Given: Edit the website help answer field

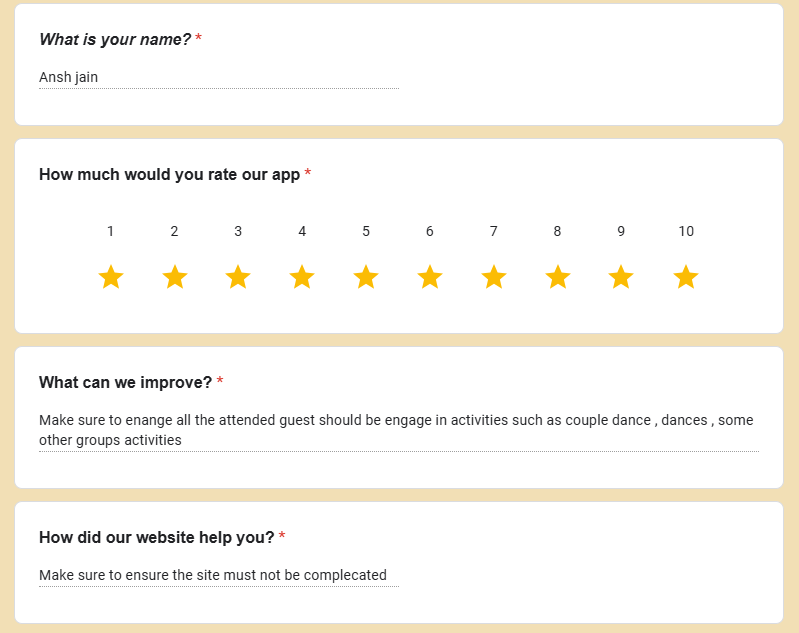Looking at the screenshot, I should click(218, 575).
